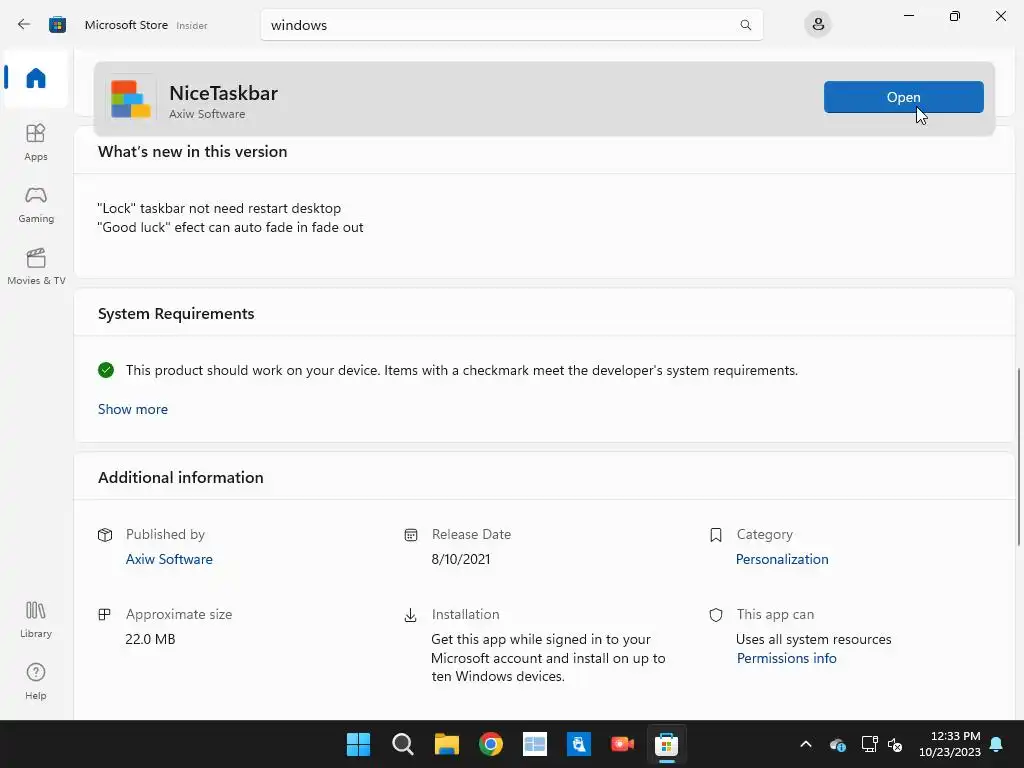Screen dimensions: 1024x768
Task: Click the clock showing 12:33 PM
Action: tap(955, 736)
